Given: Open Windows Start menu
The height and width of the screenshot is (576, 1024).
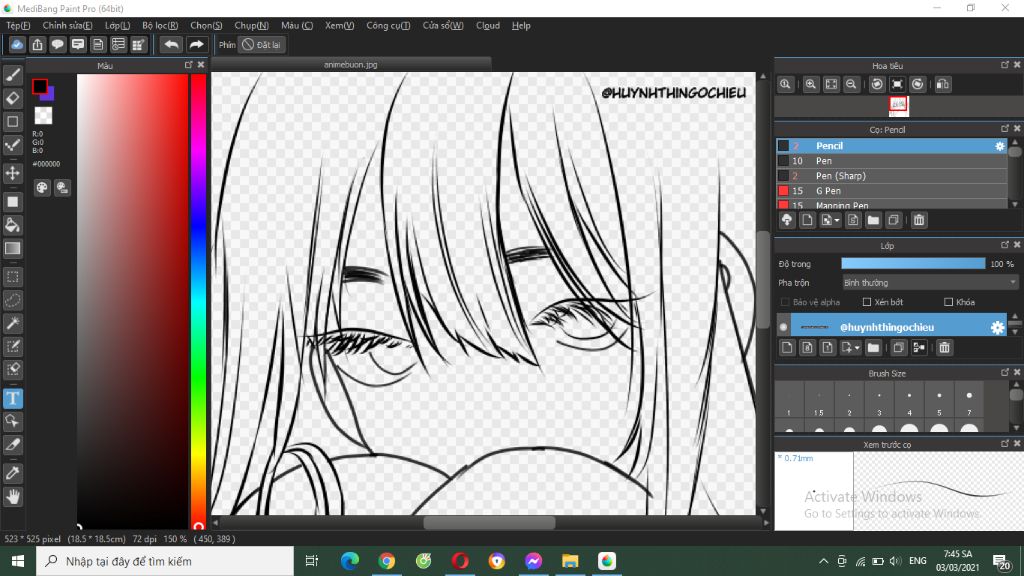Looking at the screenshot, I should [x=18, y=561].
